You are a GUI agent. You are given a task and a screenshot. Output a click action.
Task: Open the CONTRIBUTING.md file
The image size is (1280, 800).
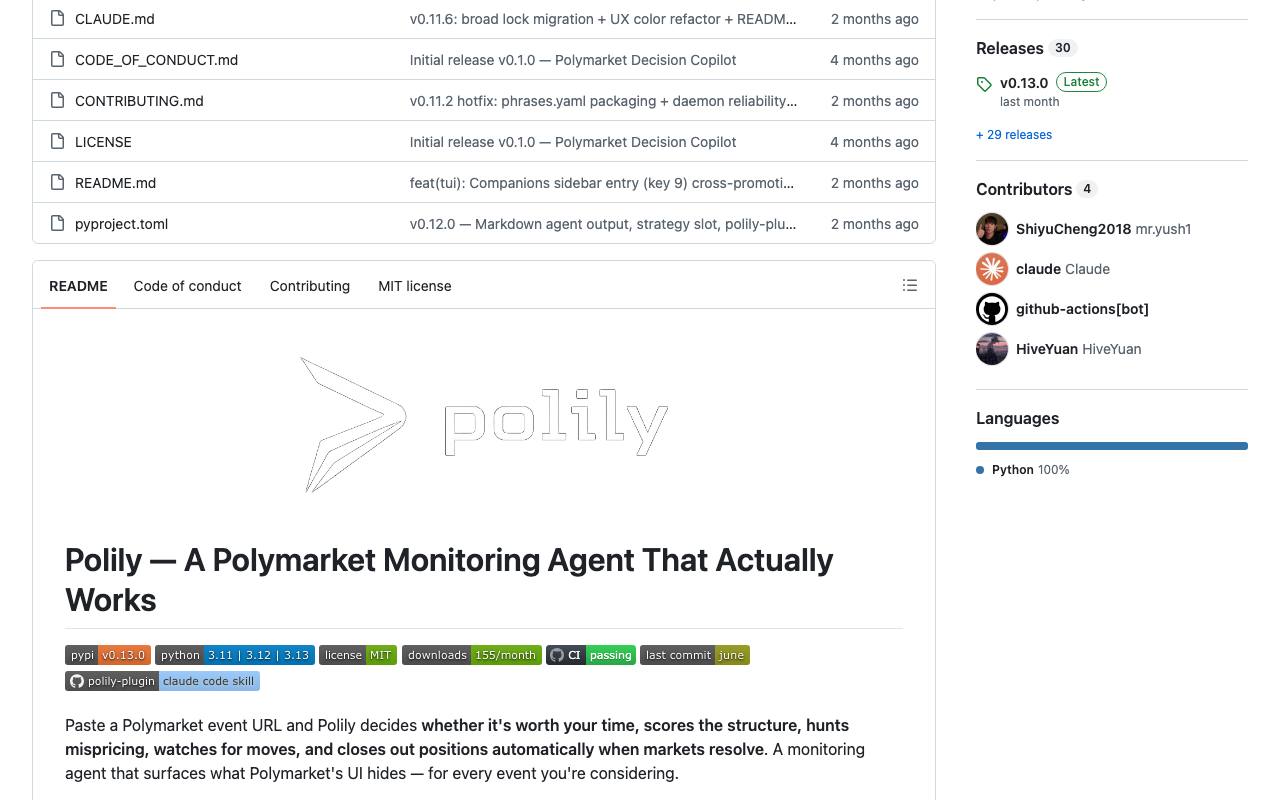click(x=139, y=101)
